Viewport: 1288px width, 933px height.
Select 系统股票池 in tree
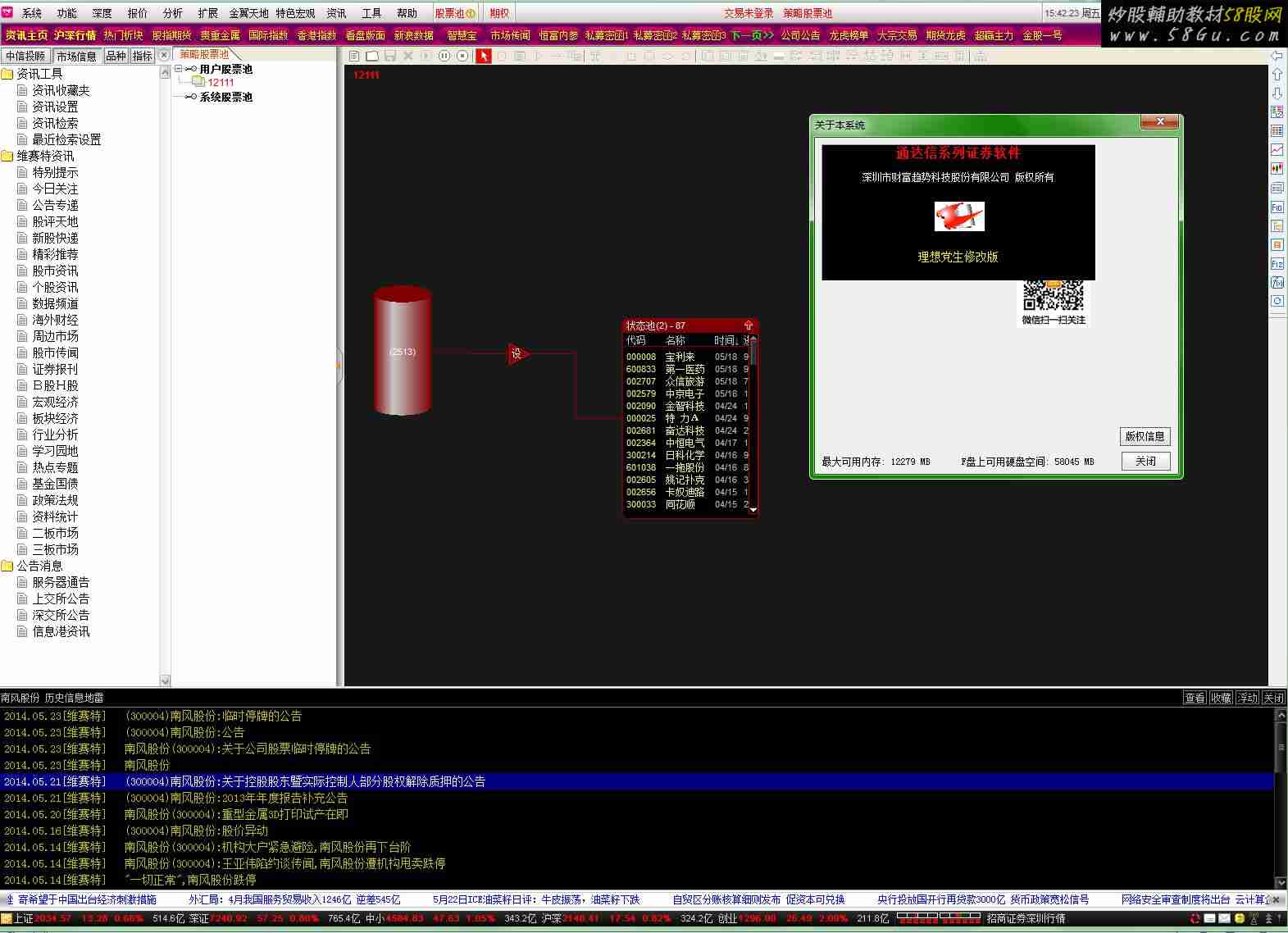(225, 97)
